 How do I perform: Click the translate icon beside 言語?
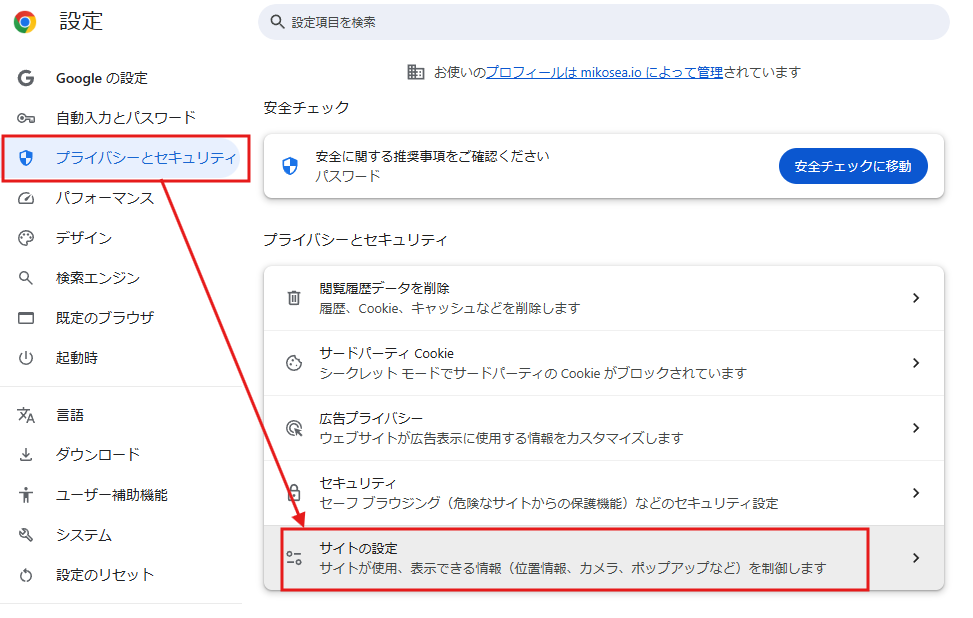pyautogui.click(x=25, y=415)
